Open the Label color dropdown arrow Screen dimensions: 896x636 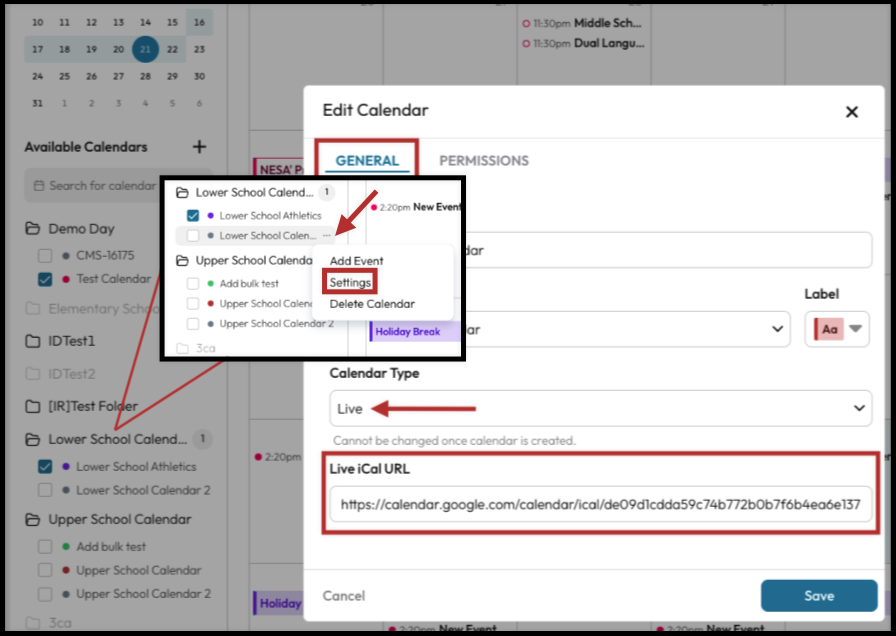point(855,329)
